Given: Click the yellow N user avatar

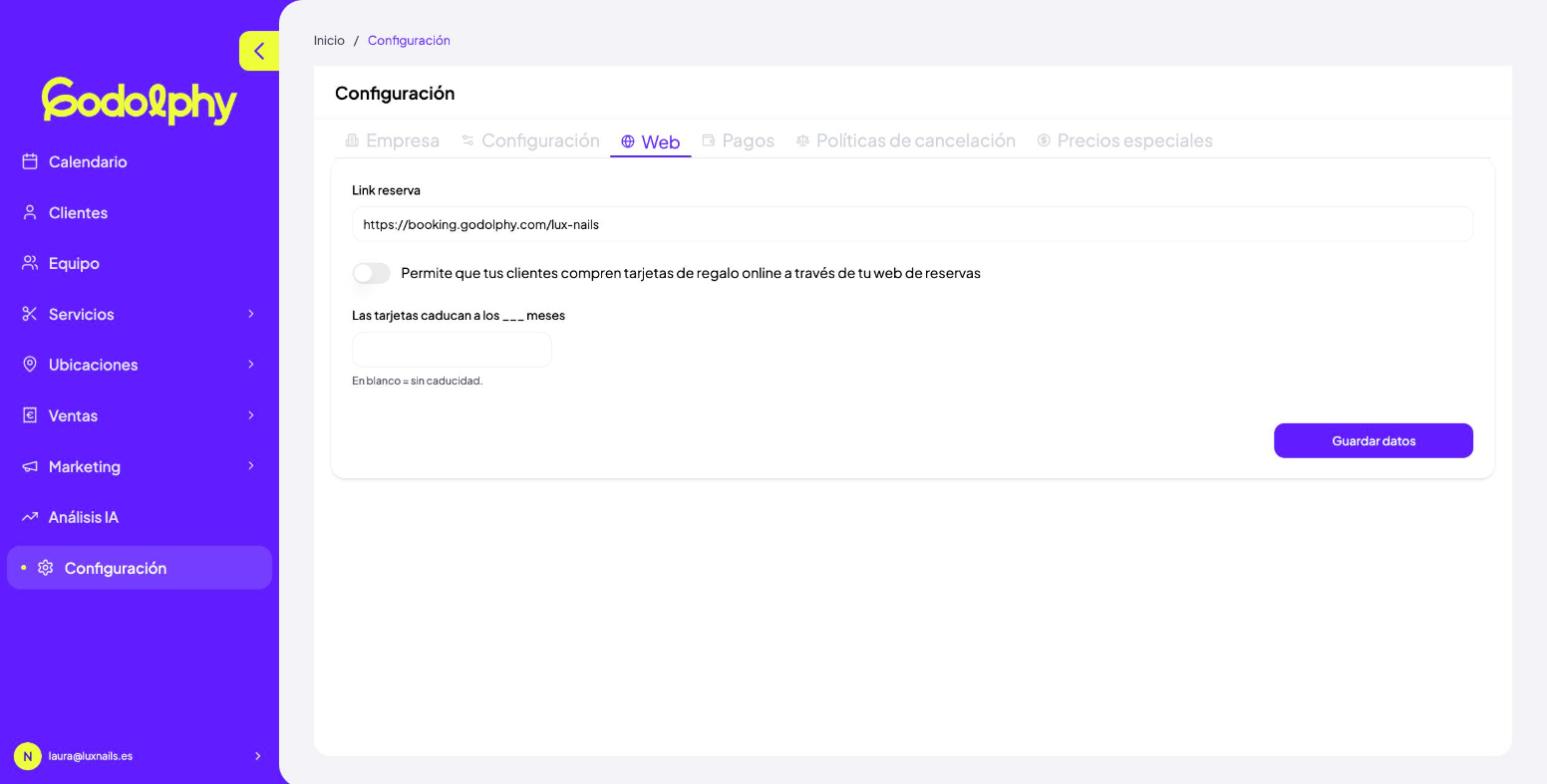Looking at the screenshot, I should (x=27, y=756).
